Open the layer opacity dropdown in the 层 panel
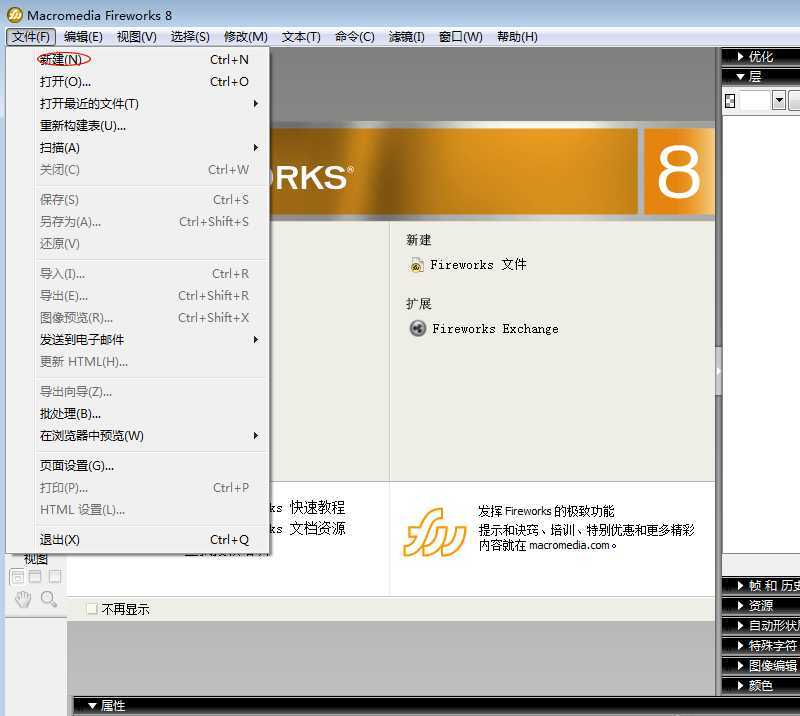800x716 pixels. [779, 100]
